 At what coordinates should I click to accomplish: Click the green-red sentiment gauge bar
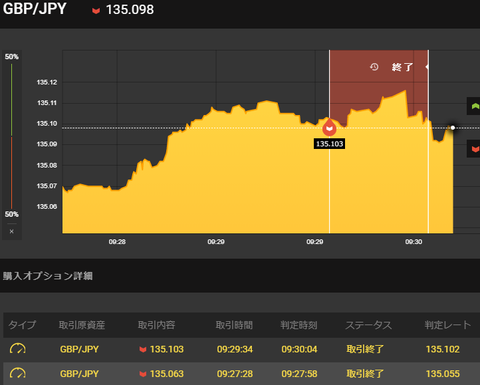click(12, 136)
